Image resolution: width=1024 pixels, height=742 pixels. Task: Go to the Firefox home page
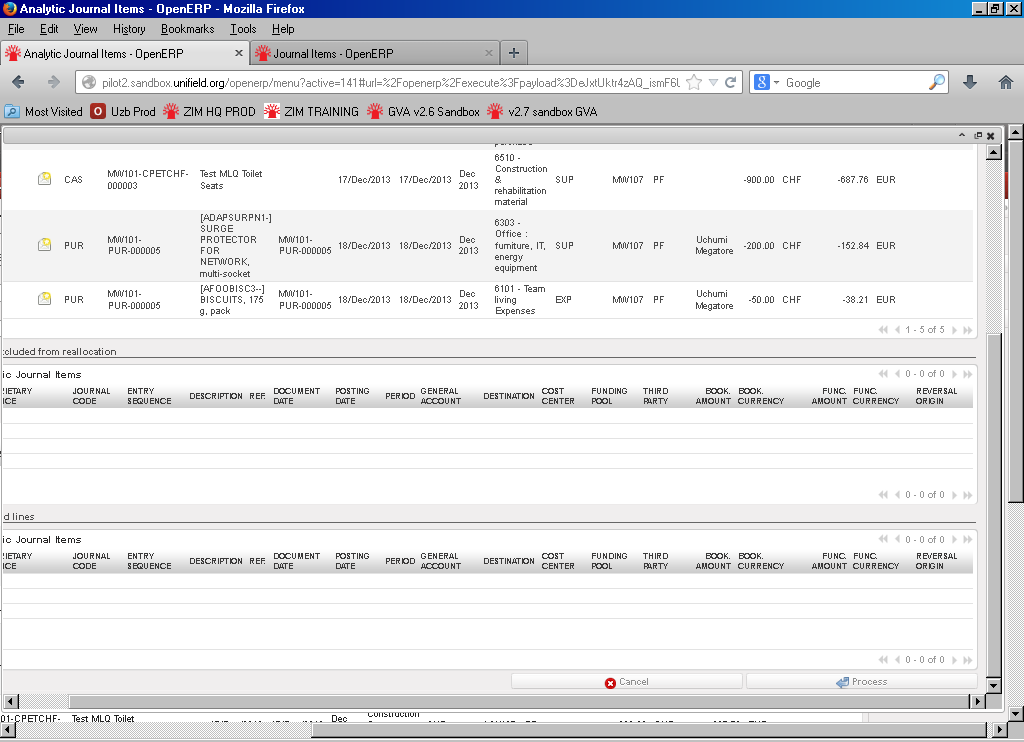pos(1005,83)
